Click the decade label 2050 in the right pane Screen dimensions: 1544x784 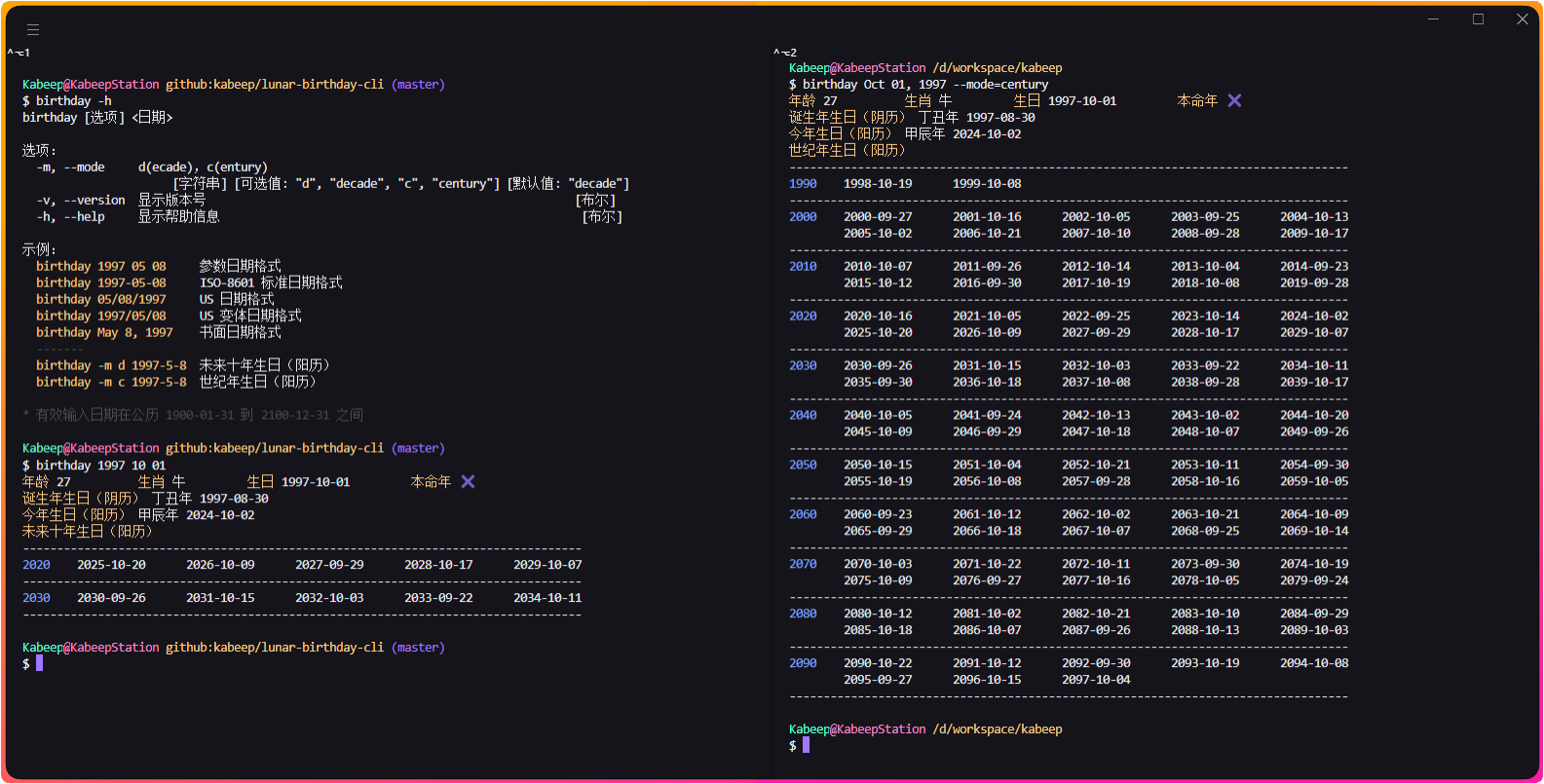click(x=803, y=466)
